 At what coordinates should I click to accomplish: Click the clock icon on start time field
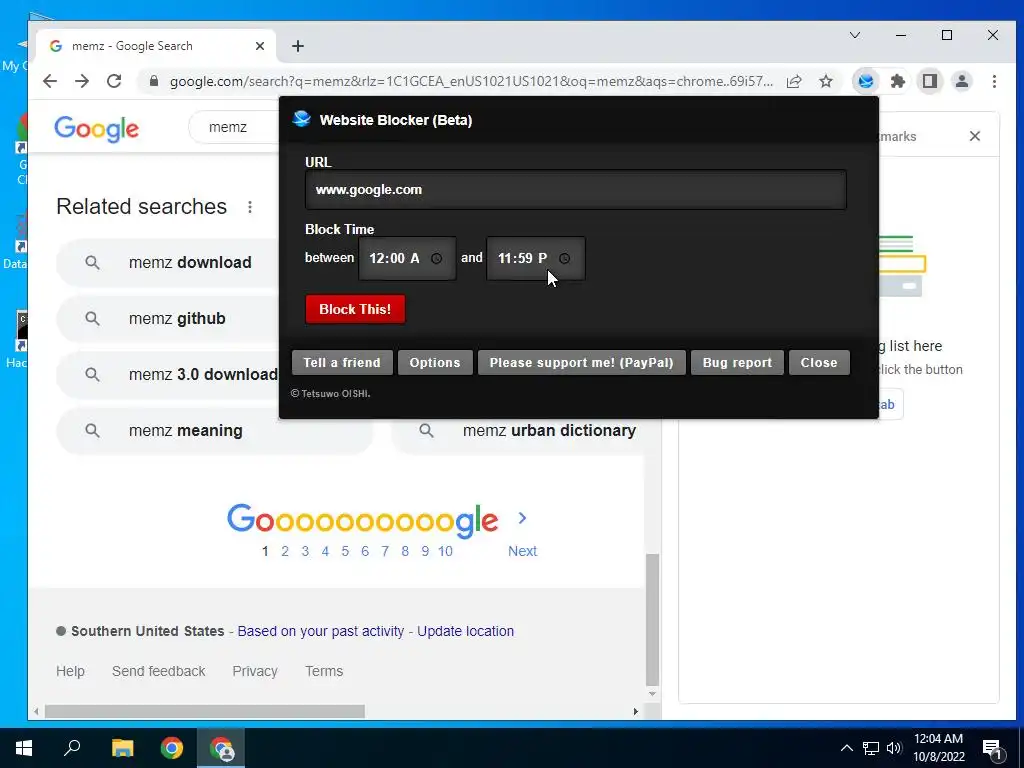(436, 259)
